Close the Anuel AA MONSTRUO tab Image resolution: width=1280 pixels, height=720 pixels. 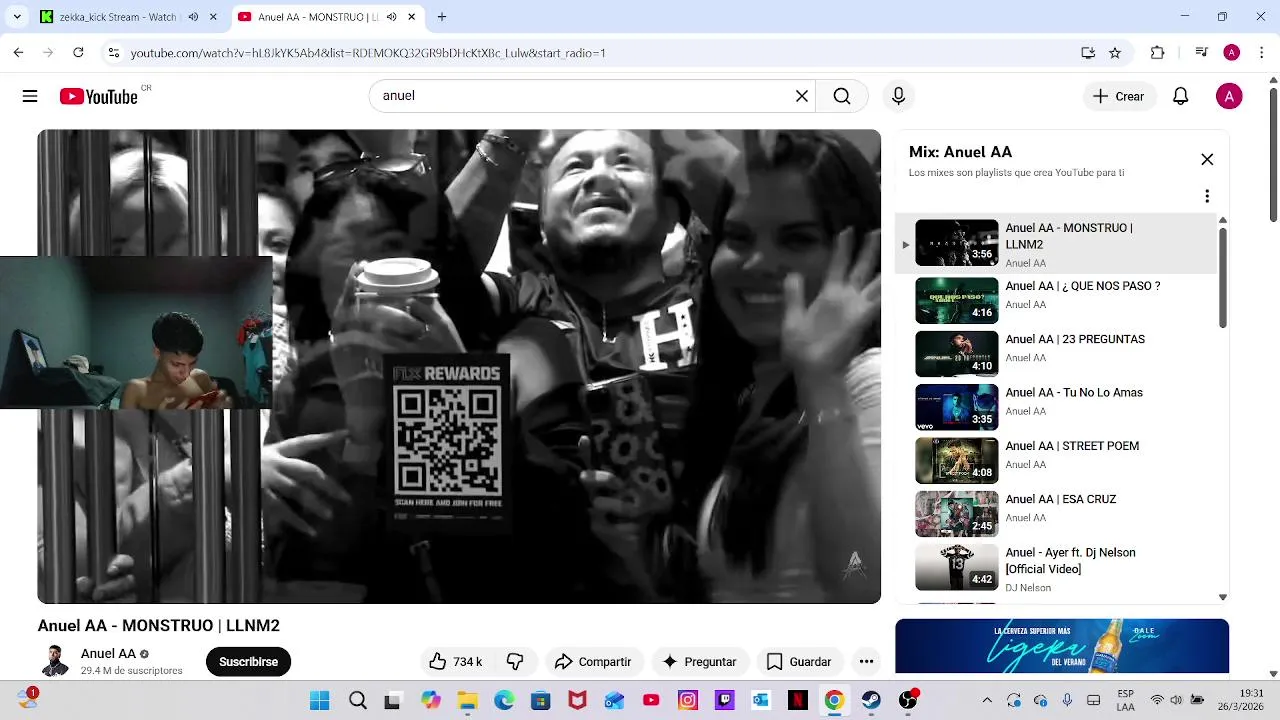click(x=411, y=17)
